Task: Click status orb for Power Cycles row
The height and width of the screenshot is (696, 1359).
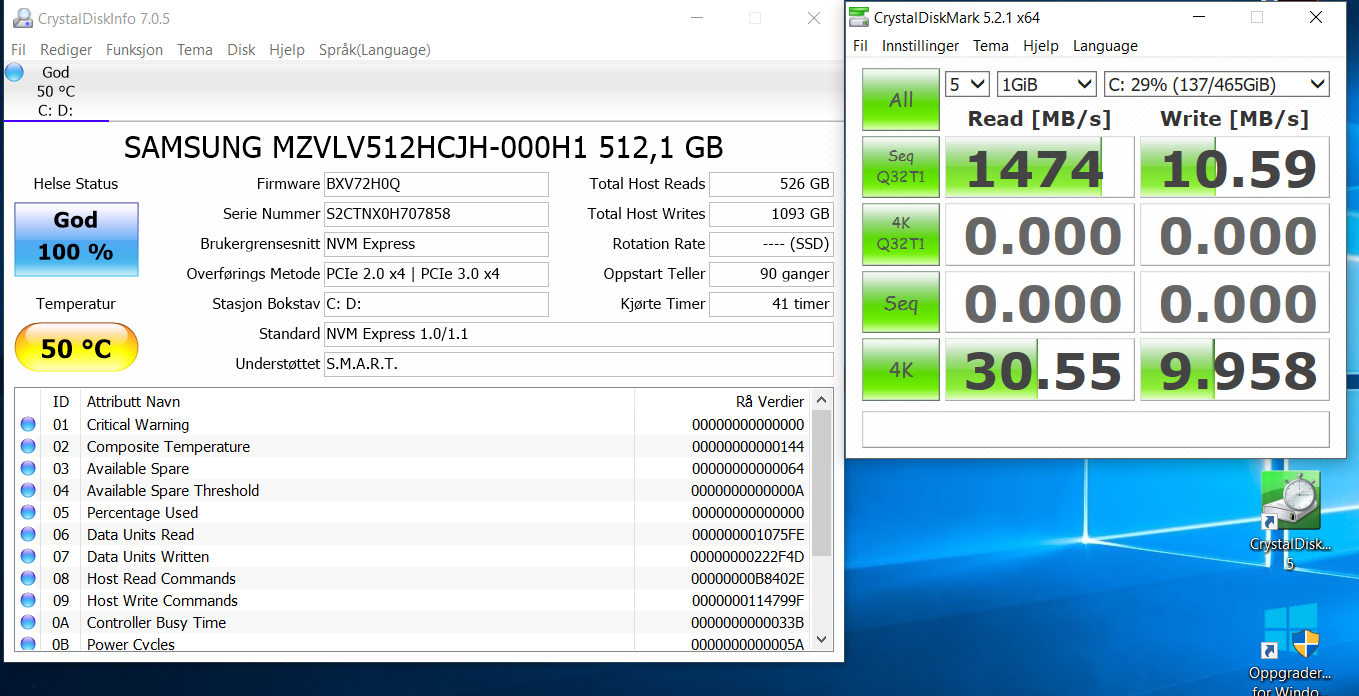Action: click(x=28, y=644)
